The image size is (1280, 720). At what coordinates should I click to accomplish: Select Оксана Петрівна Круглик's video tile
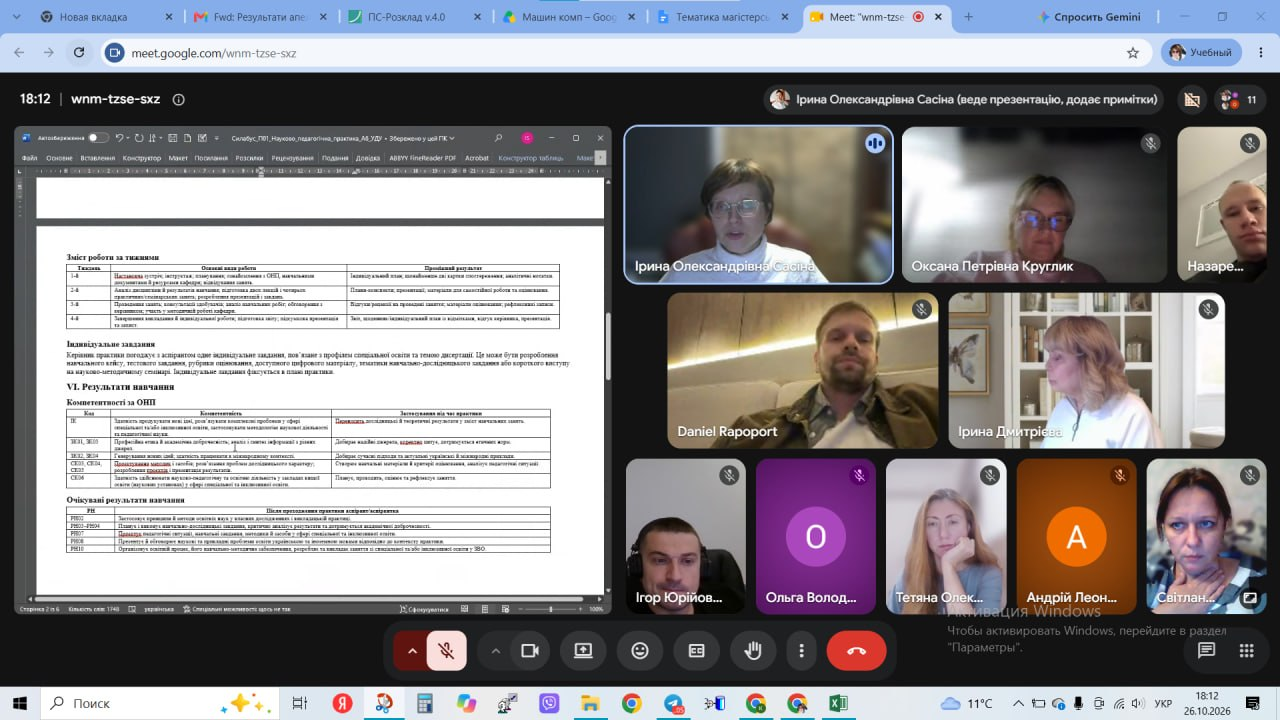pos(1034,205)
